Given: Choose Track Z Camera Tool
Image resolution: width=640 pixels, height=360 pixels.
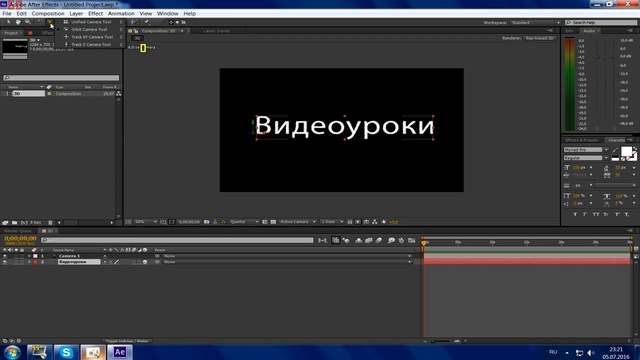Looking at the screenshot, I should click(91, 44).
